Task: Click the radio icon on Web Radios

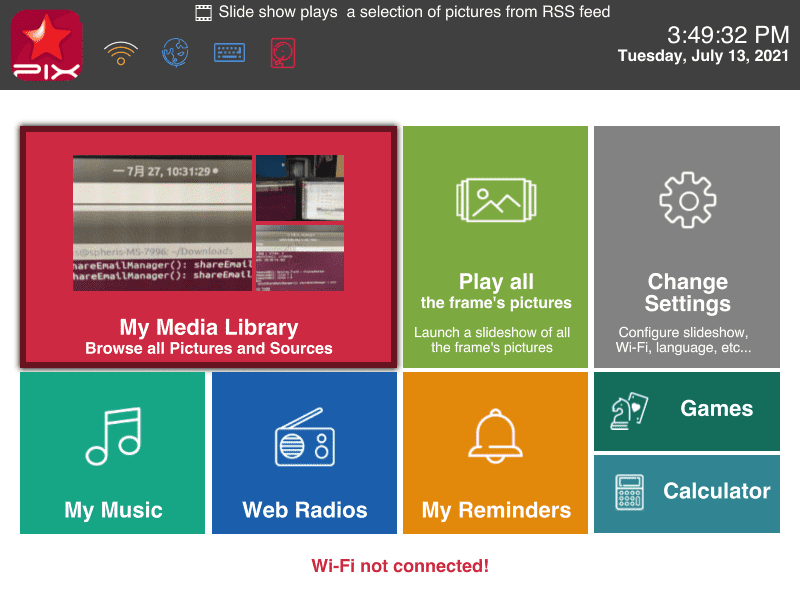Action: pos(305,437)
